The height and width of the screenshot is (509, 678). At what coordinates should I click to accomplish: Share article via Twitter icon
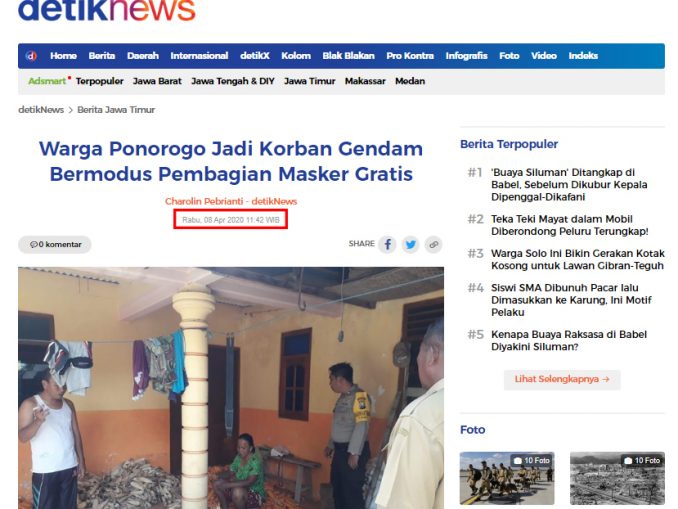pos(410,244)
